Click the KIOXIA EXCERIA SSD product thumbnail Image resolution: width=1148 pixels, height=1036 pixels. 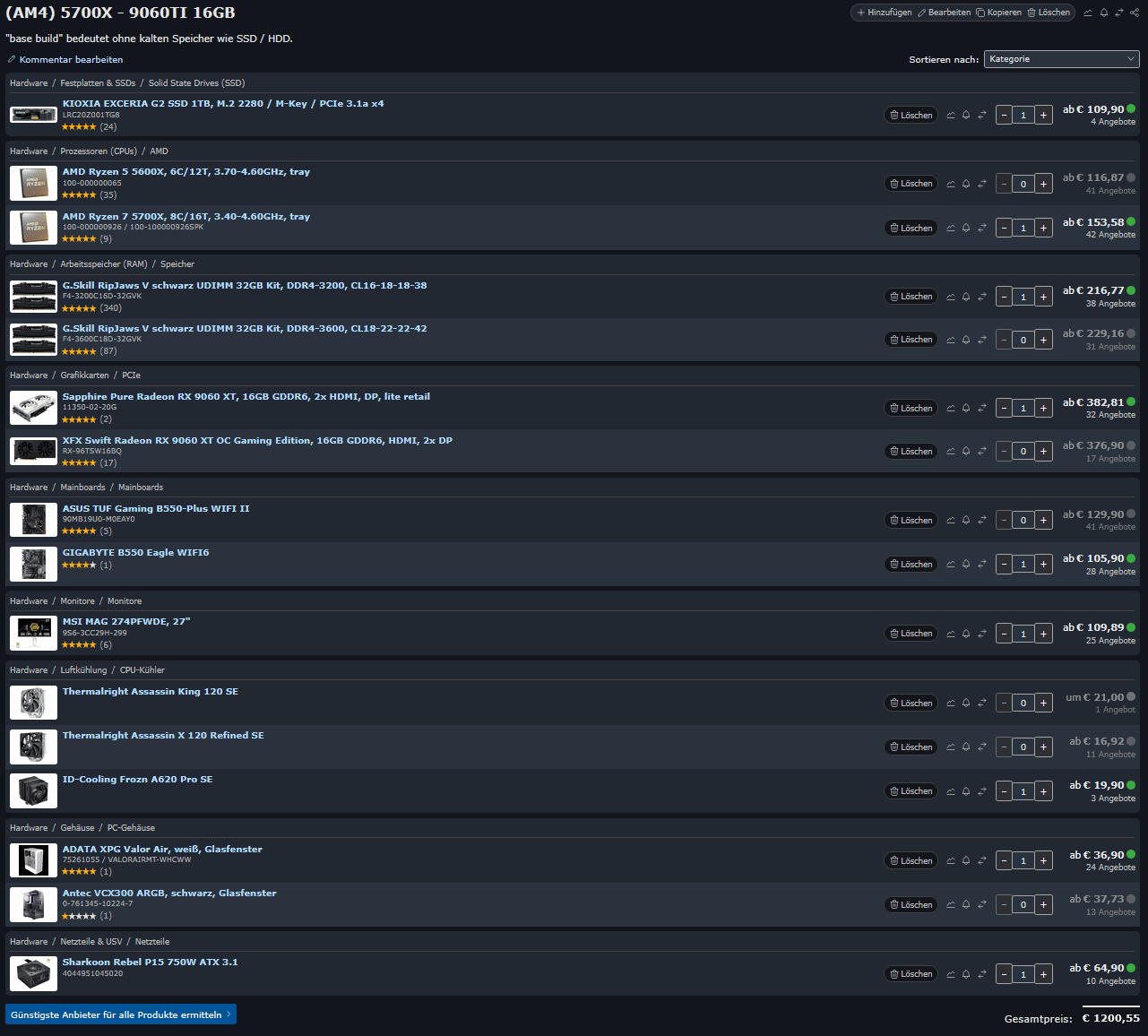[33, 115]
